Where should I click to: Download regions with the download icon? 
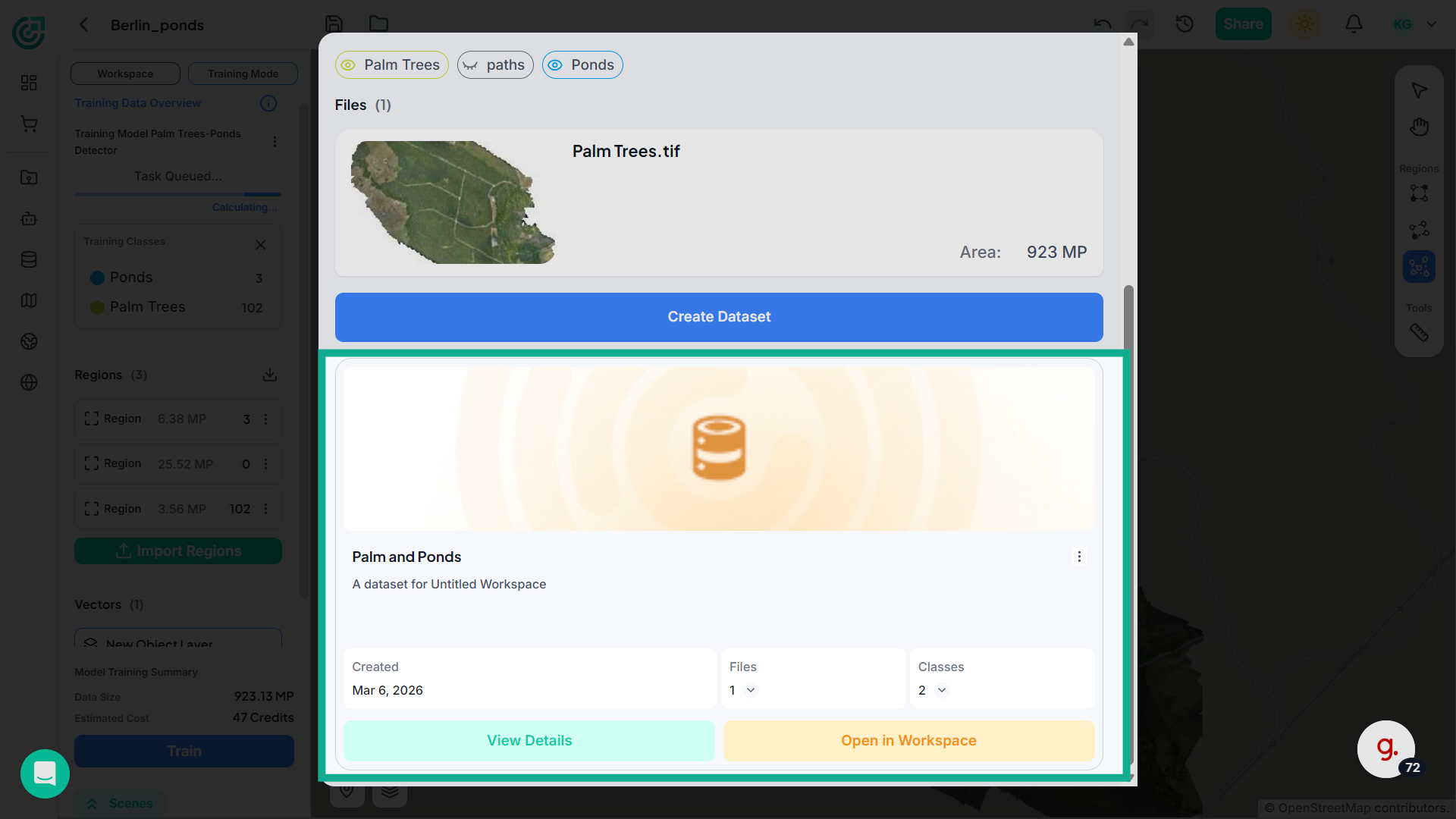click(x=270, y=375)
